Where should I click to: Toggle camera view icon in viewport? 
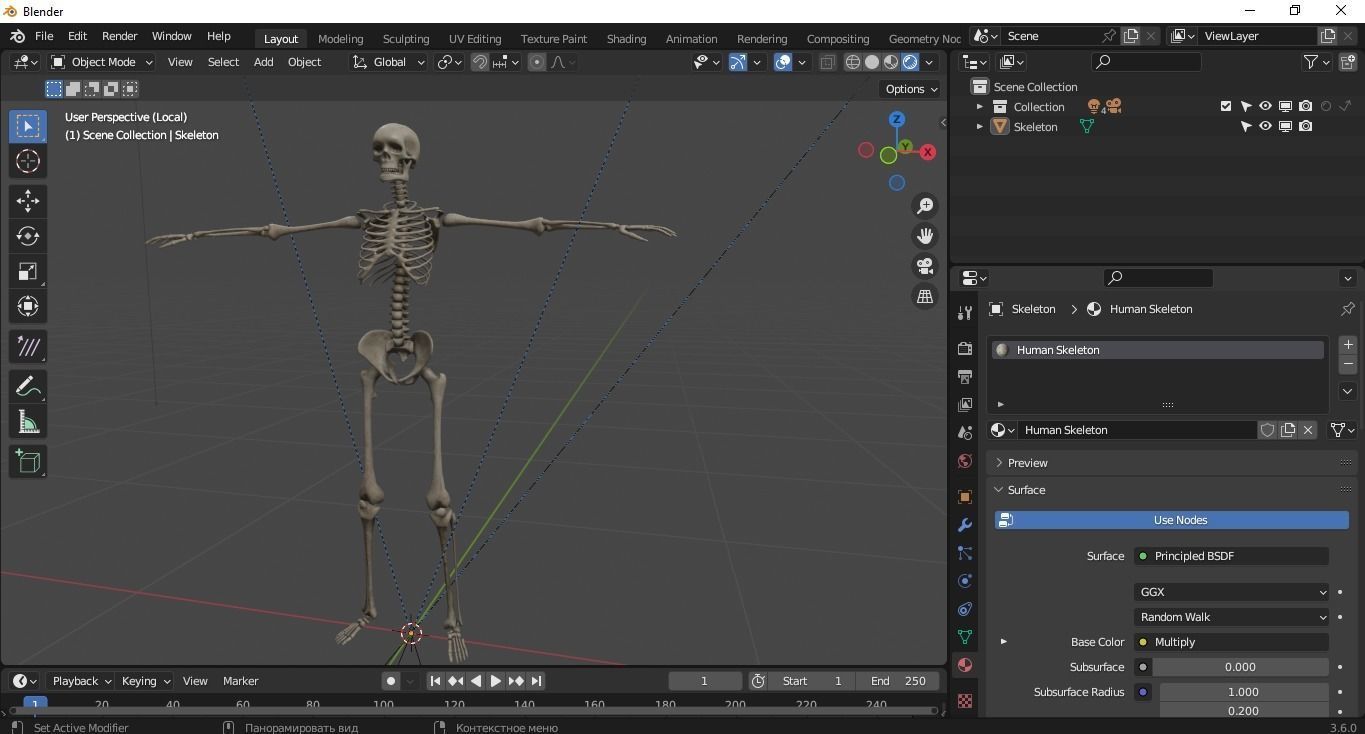925,266
